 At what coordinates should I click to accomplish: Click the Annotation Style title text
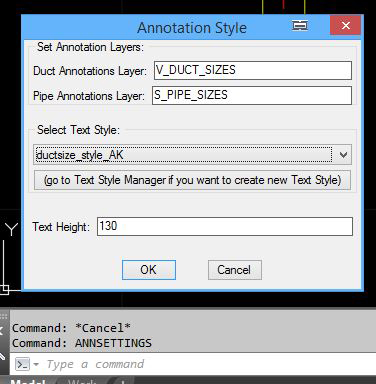192,28
